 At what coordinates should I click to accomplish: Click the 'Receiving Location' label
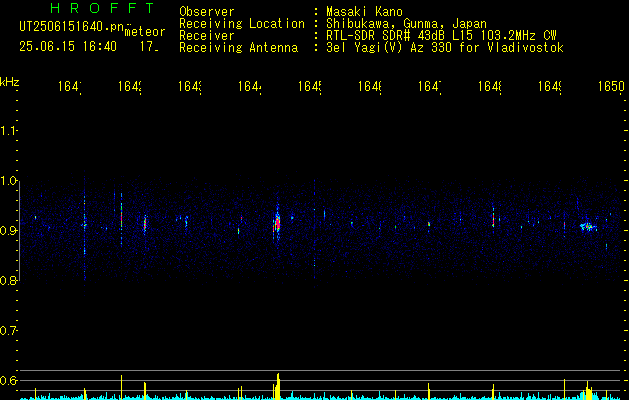[x=242, y=23]
